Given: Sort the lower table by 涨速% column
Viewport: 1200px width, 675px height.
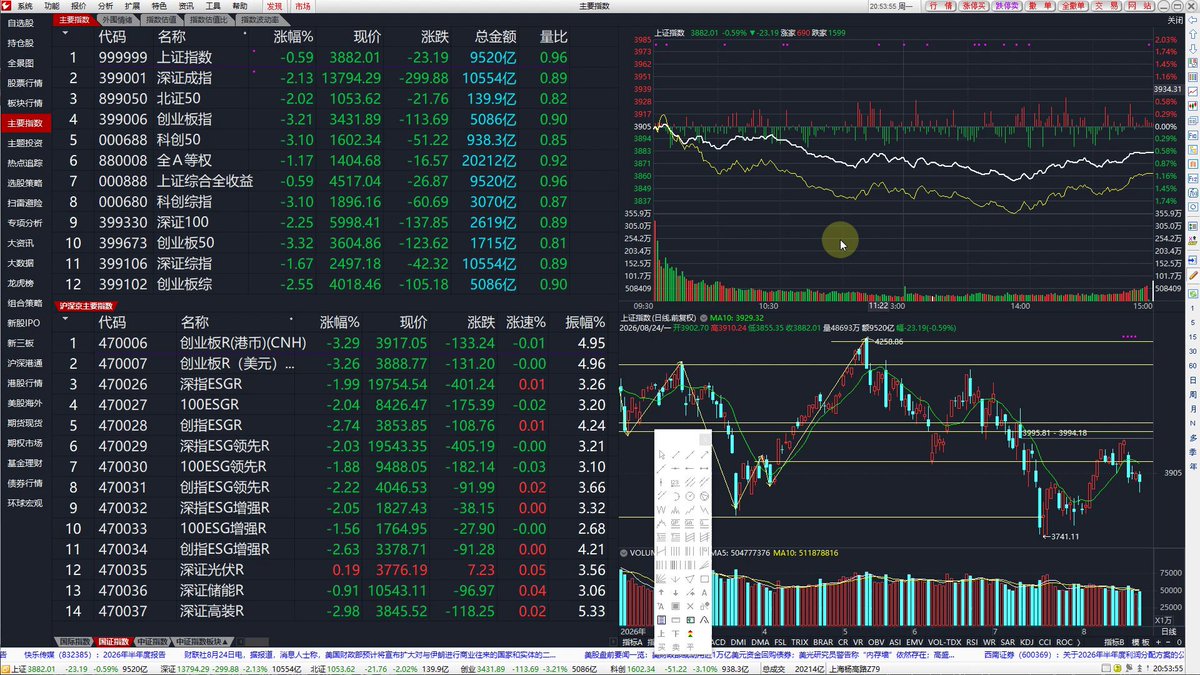Looking at the screenshot, I should tap(526, 322).
